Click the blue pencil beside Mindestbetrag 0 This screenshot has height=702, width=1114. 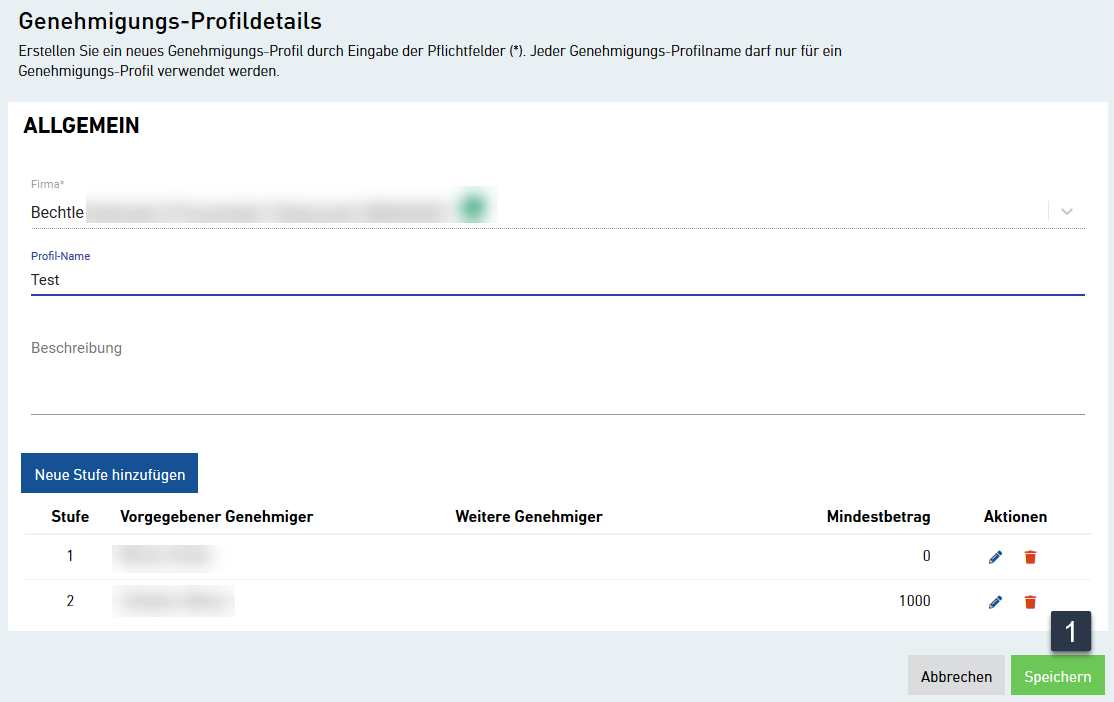[x=995, y=556]
